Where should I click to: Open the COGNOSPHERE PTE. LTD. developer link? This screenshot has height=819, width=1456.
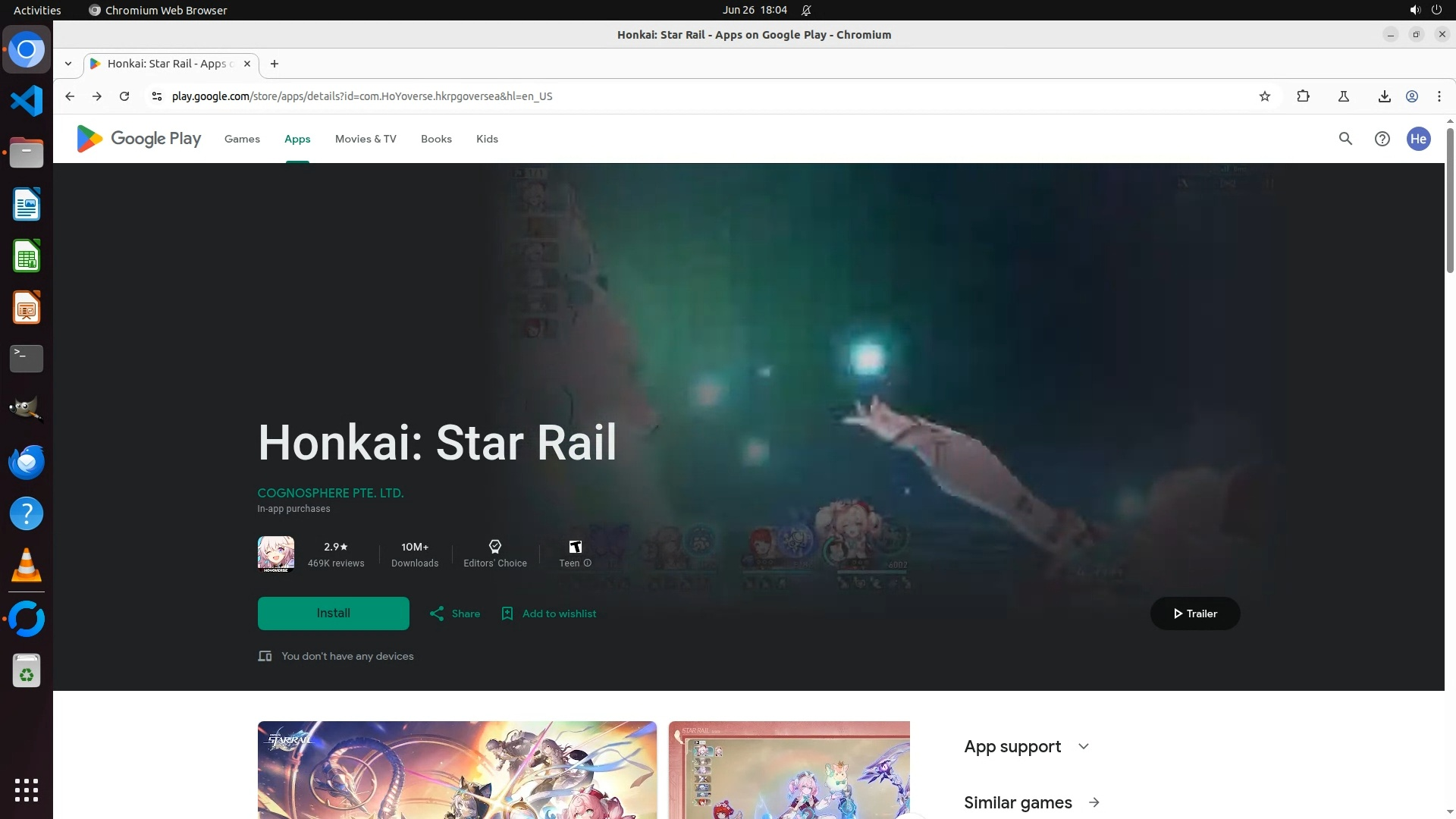[x=330, y=493]
